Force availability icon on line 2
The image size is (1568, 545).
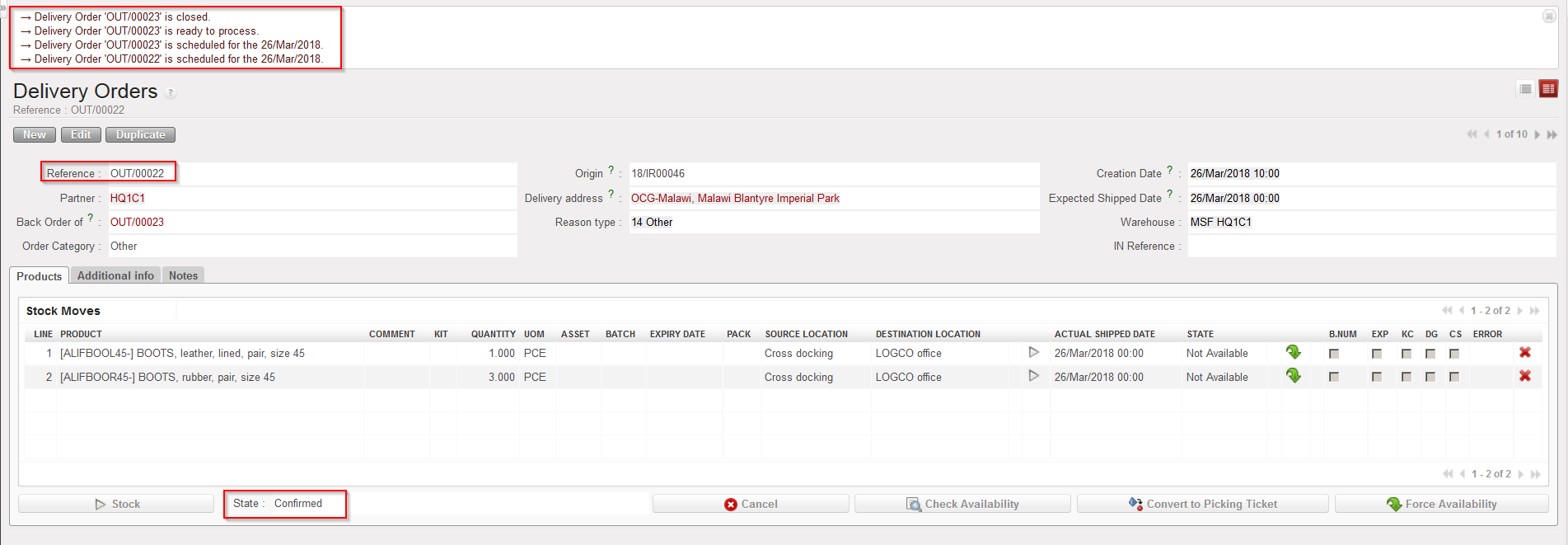(1294, 376)
